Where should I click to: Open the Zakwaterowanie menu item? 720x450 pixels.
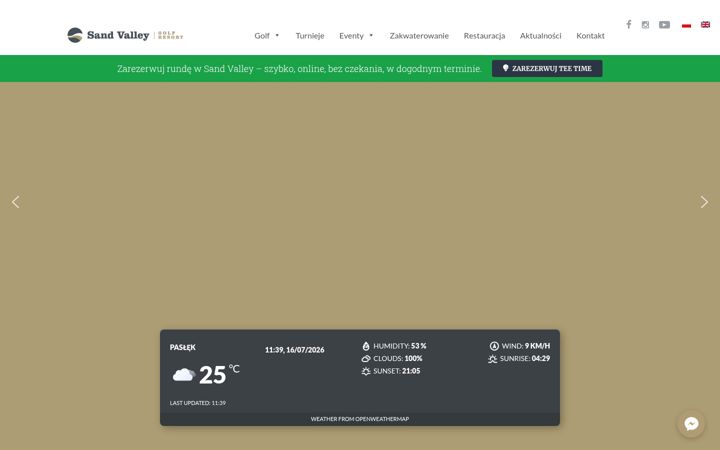(x=419, y=36)
